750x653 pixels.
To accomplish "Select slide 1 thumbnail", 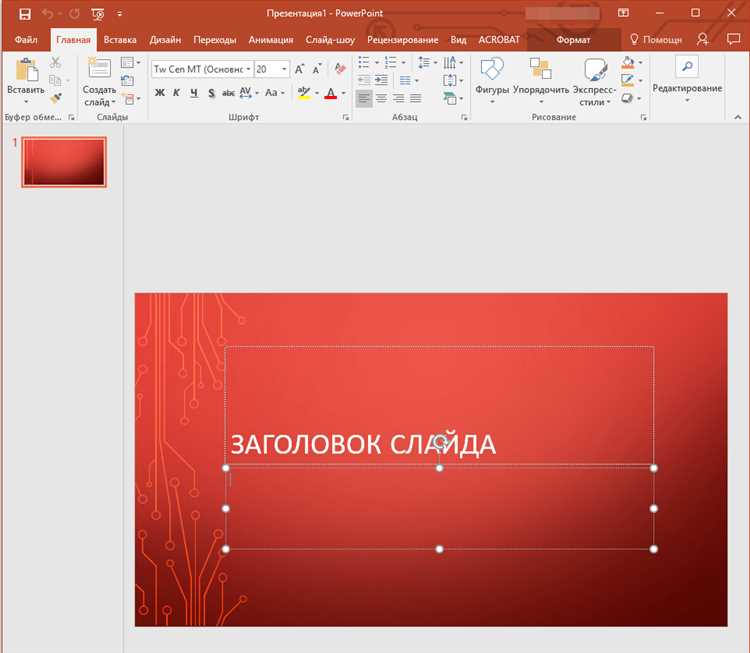I will 64,162.
